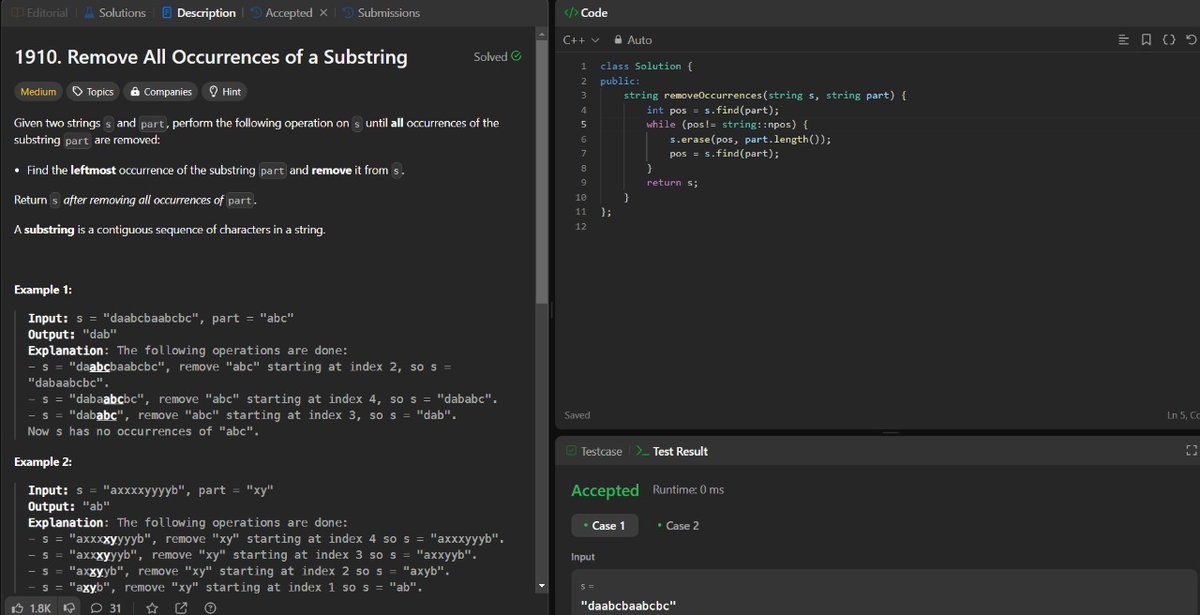Viewport: 1200px width, 615px height.
Task: Click the green Accepted result text
Action: coord(605,490)
